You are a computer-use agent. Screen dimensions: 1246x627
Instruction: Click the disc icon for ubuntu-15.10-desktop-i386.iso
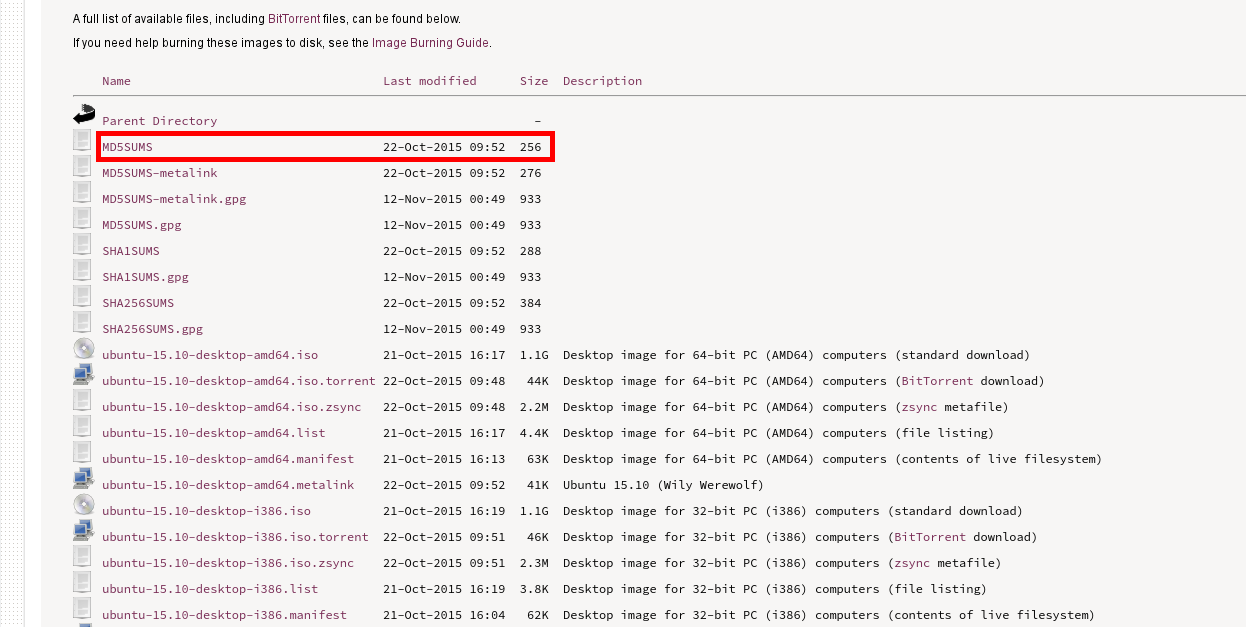(83, 505)
